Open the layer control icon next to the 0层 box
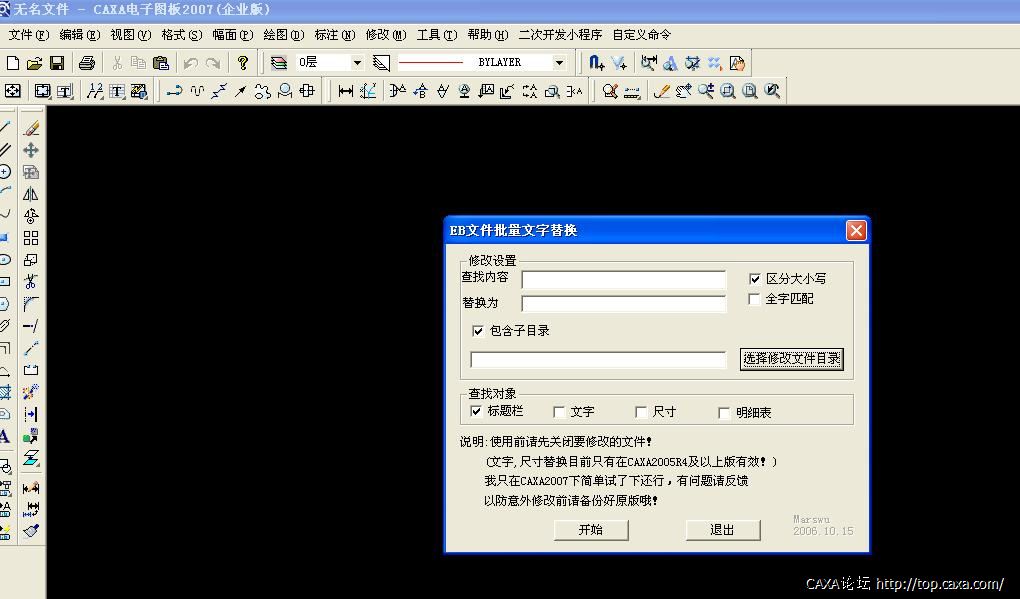Image resolution: width=1020 pixels, height=599 pixels. point(278,63)
